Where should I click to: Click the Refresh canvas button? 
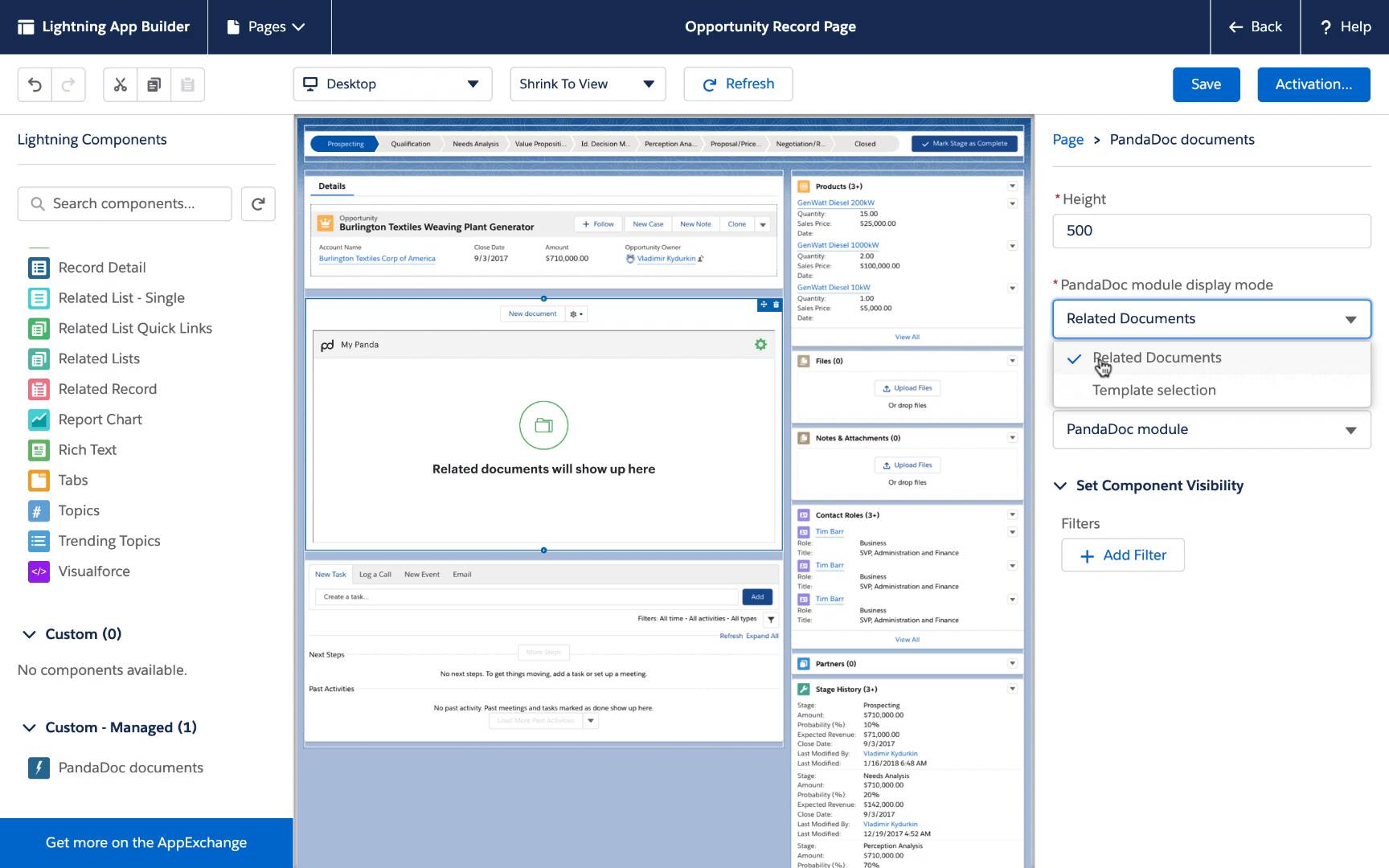(738, 84)
